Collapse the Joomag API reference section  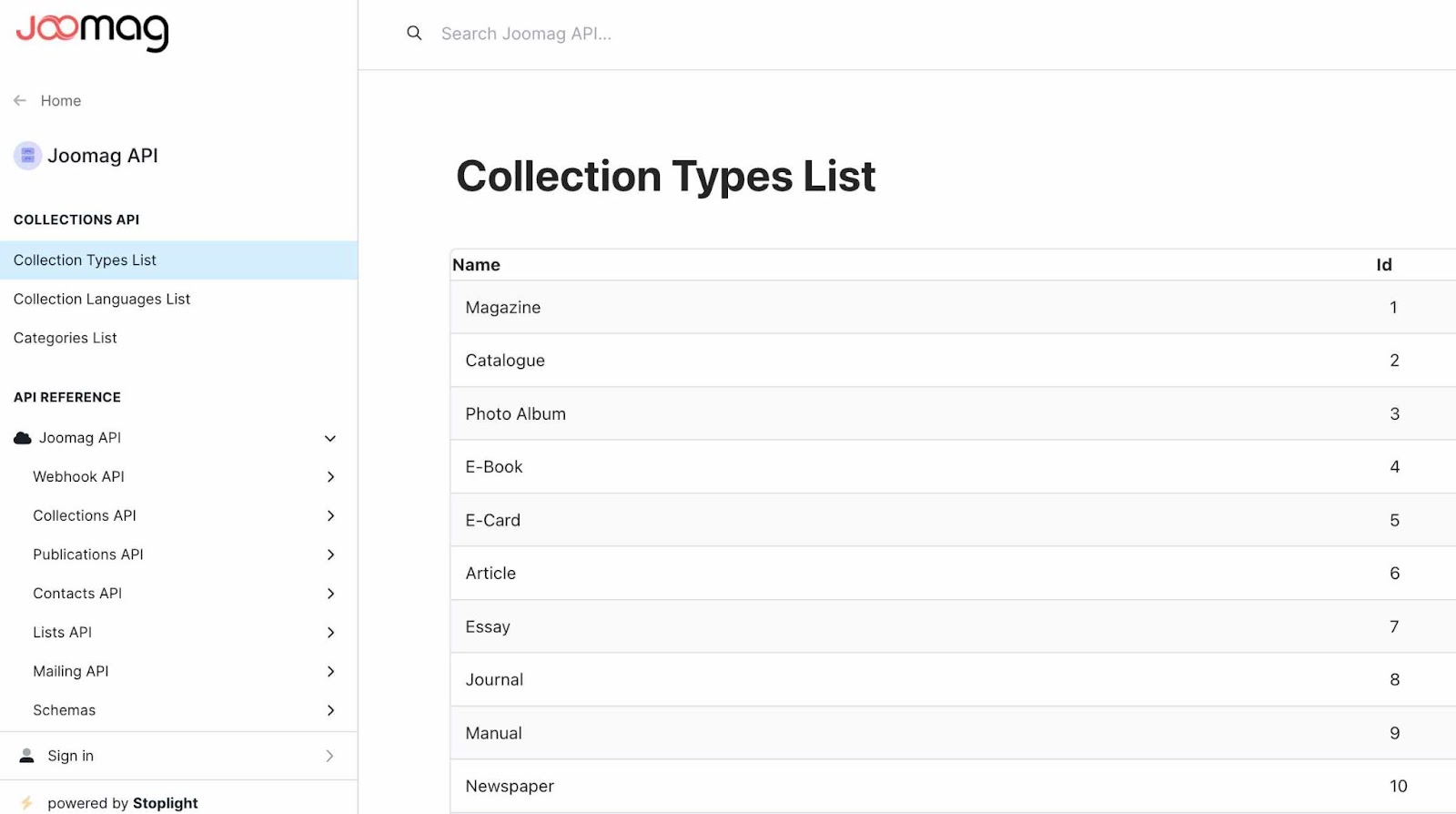pos(330,438)
